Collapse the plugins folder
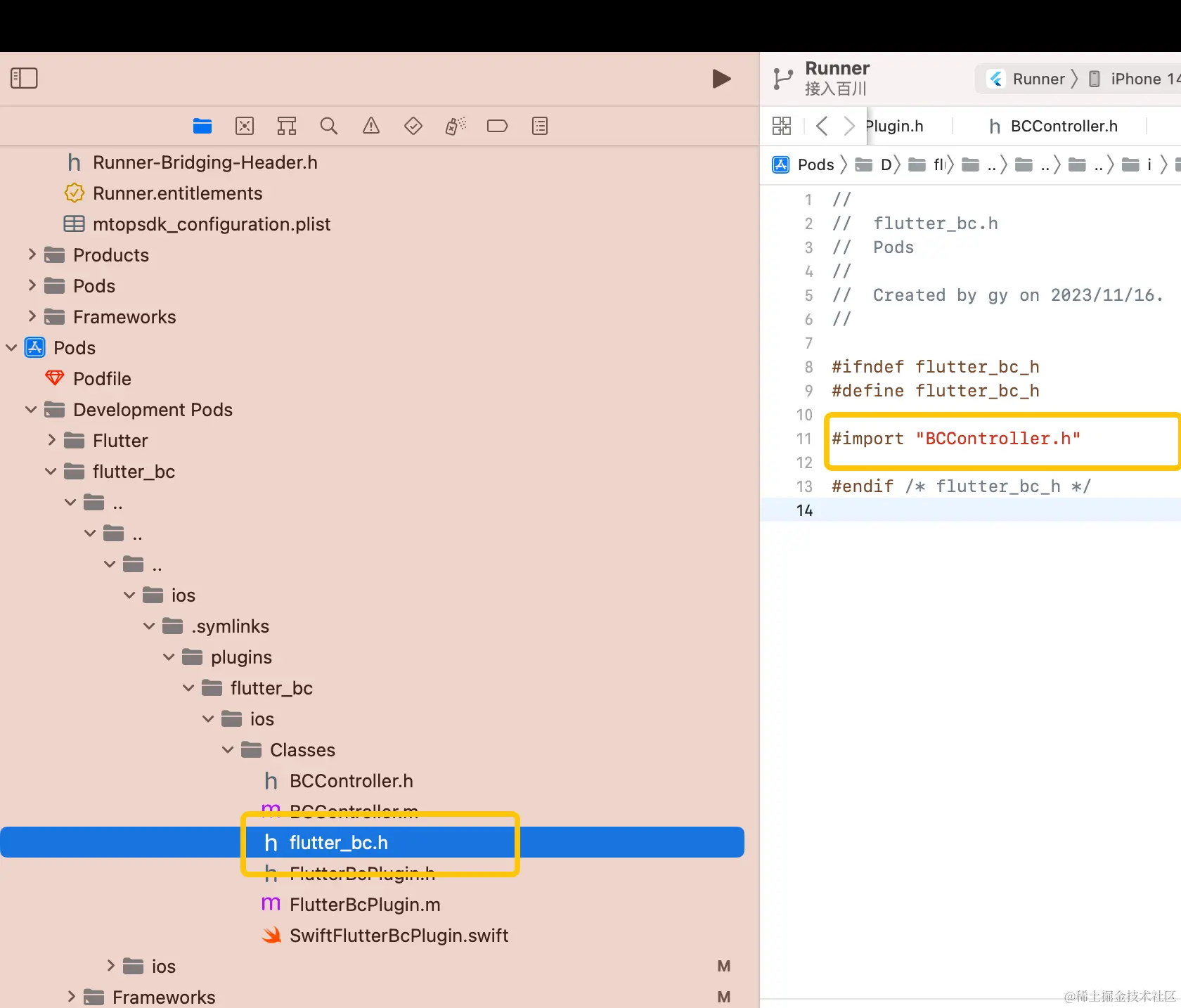The height and width of the screenshot is (1008, 1181). point(169,657)
